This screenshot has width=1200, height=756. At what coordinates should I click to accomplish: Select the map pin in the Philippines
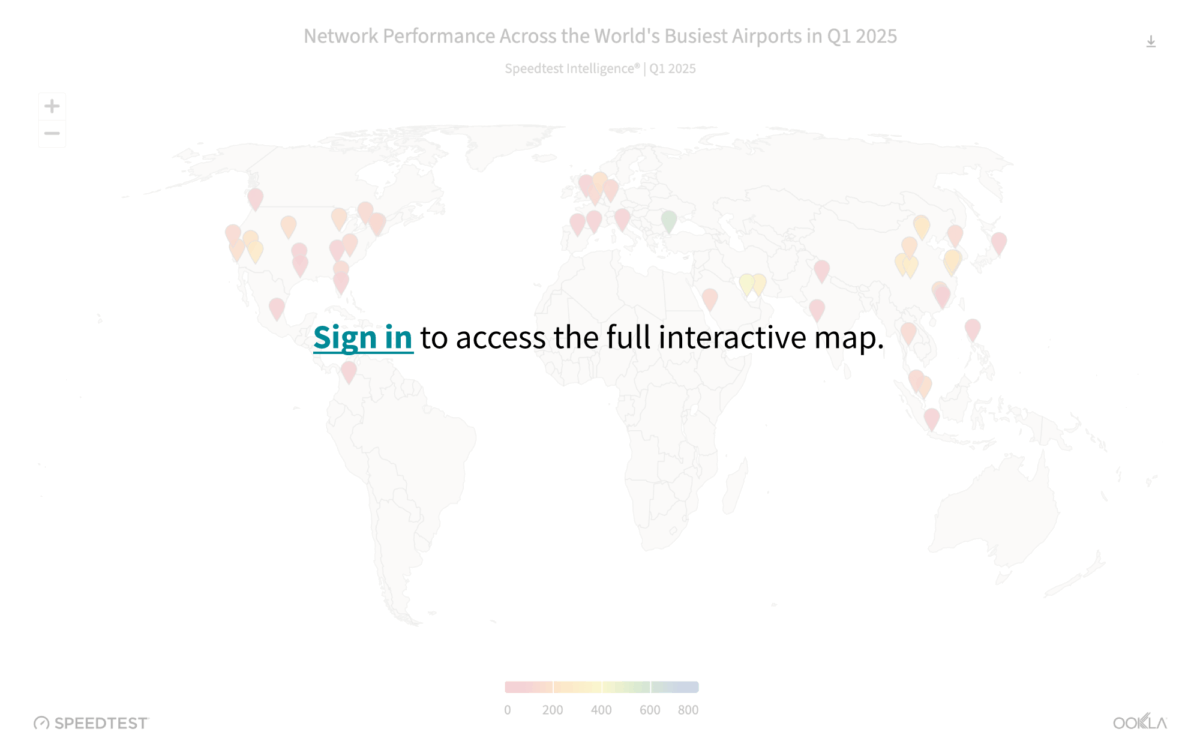(972, 328)
